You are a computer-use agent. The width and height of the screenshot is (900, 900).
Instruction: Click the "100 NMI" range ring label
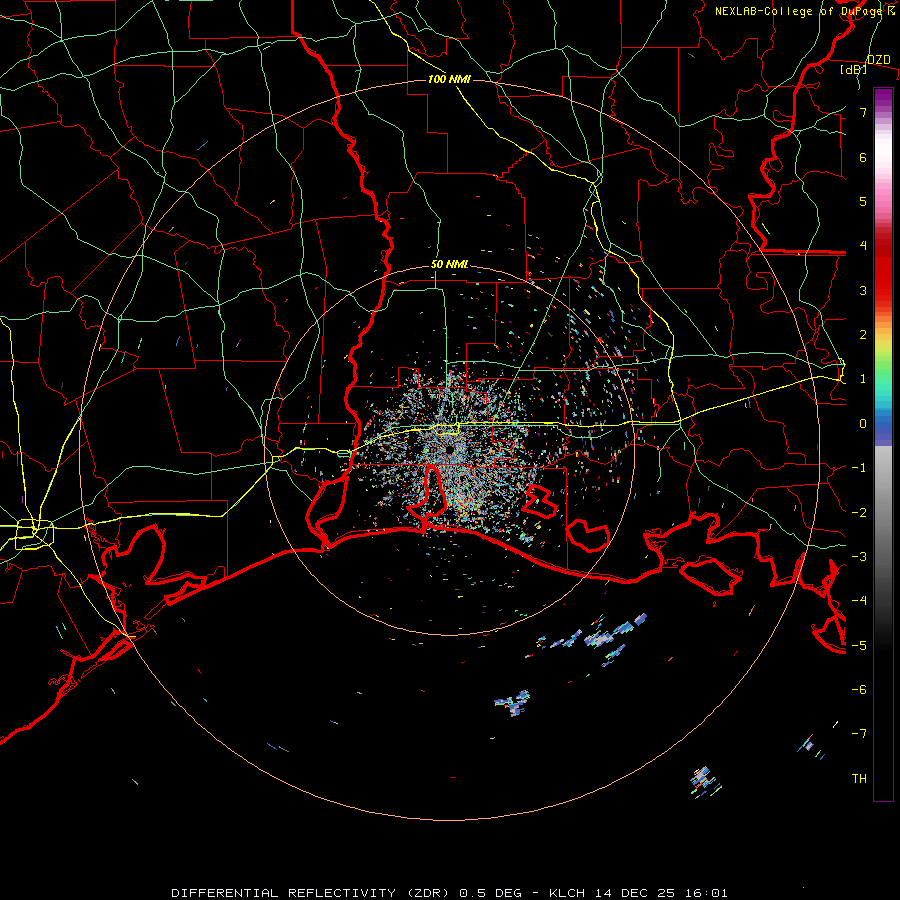449,79
